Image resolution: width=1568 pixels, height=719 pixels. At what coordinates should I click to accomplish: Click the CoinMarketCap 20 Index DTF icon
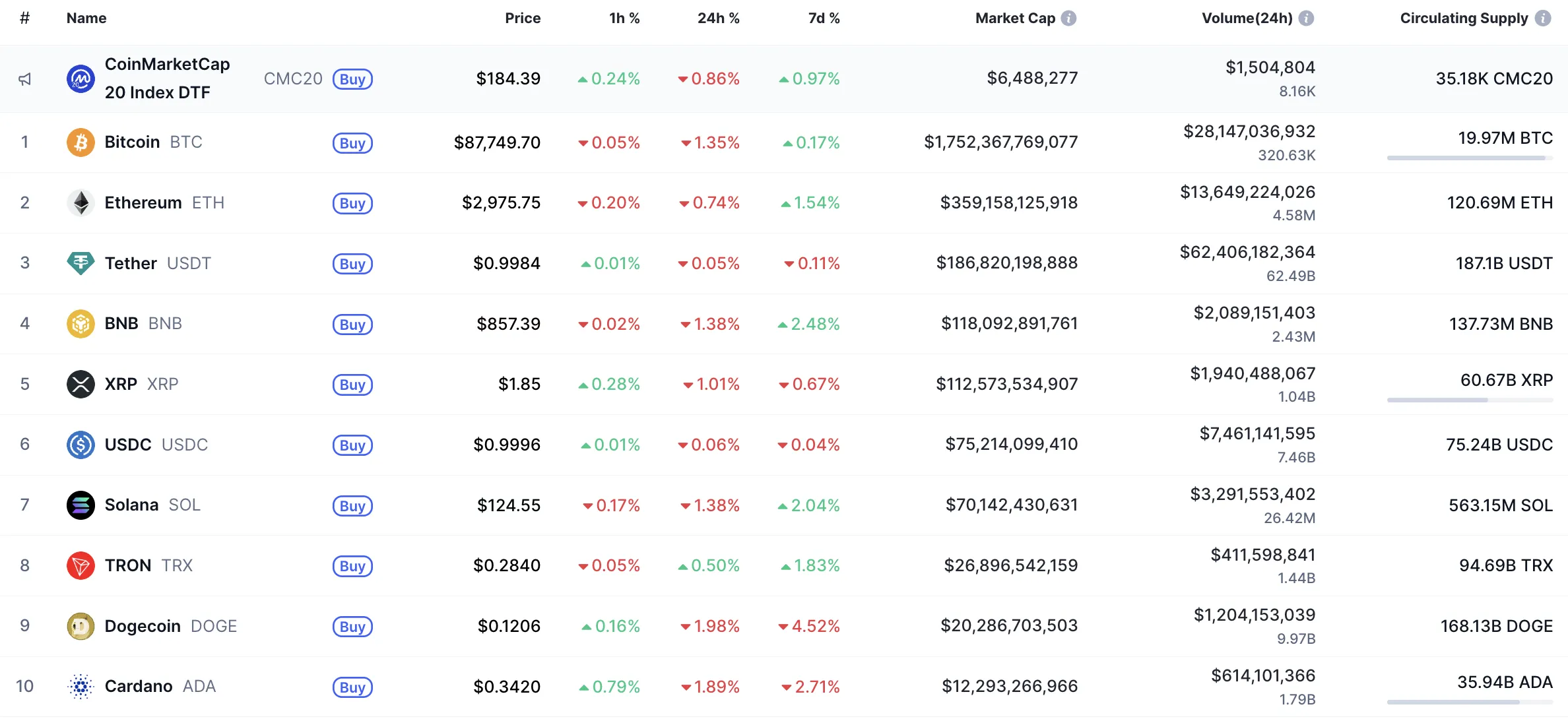81,78
